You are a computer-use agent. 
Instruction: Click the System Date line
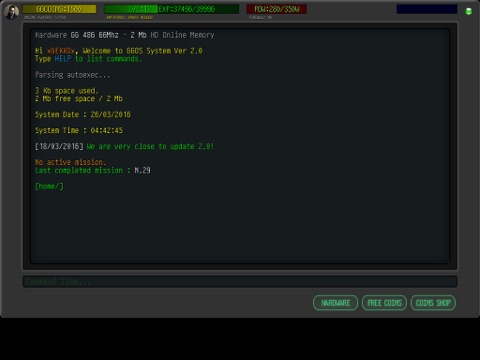click(x=83, y=115)
